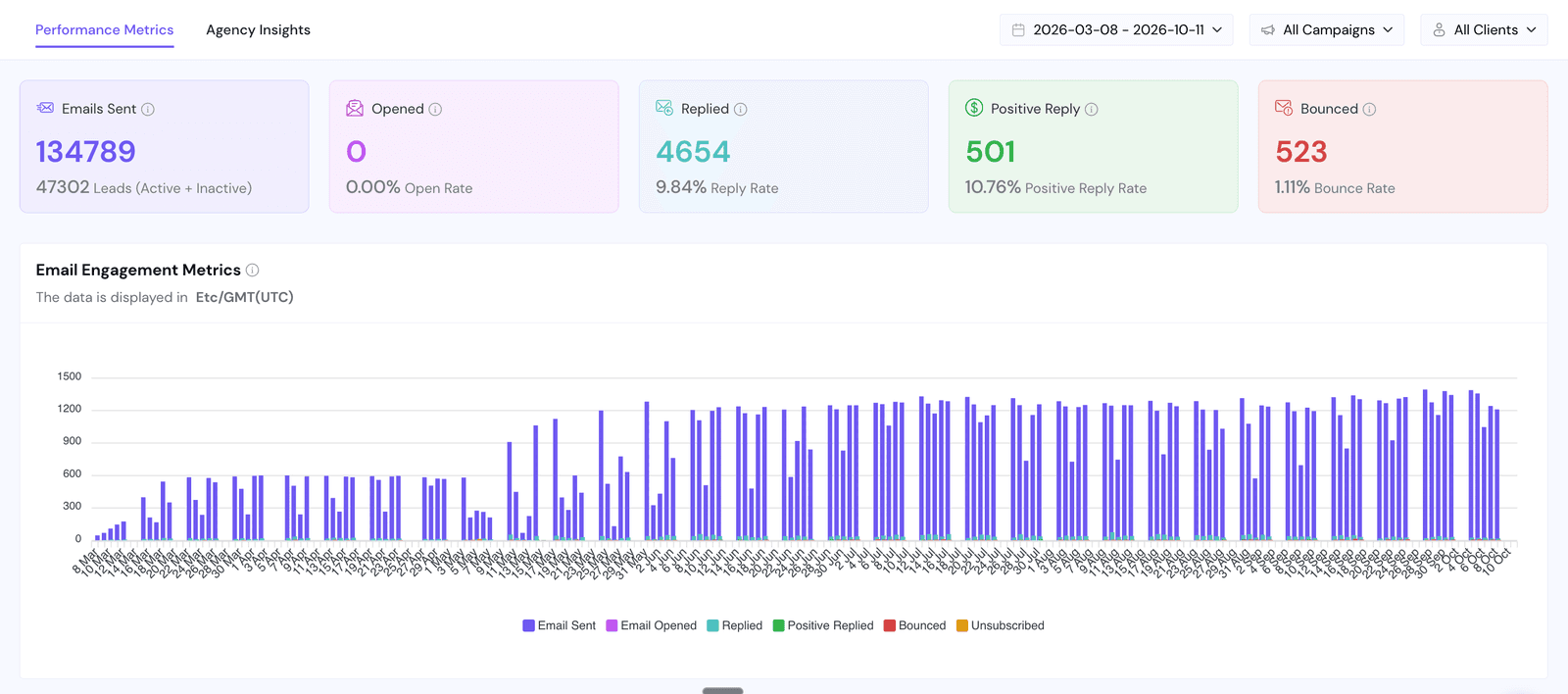Click the Unsubscribed orange legend swatch
The image size is (1568, 694).
[962, 625]
